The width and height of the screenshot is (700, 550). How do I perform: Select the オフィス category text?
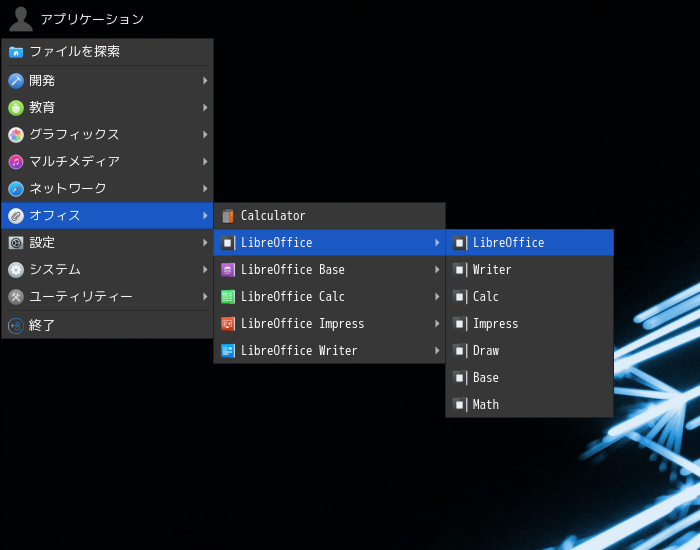(54, 216)
